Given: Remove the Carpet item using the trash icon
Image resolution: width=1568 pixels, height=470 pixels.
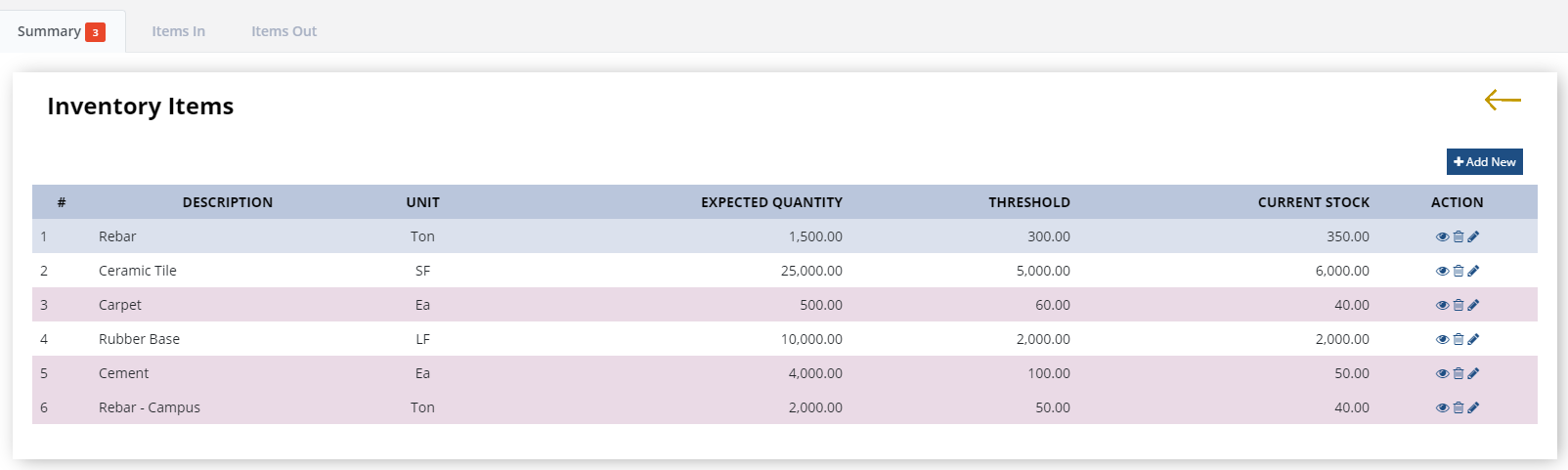Looking at the screenshot, I should (1459, 305).
